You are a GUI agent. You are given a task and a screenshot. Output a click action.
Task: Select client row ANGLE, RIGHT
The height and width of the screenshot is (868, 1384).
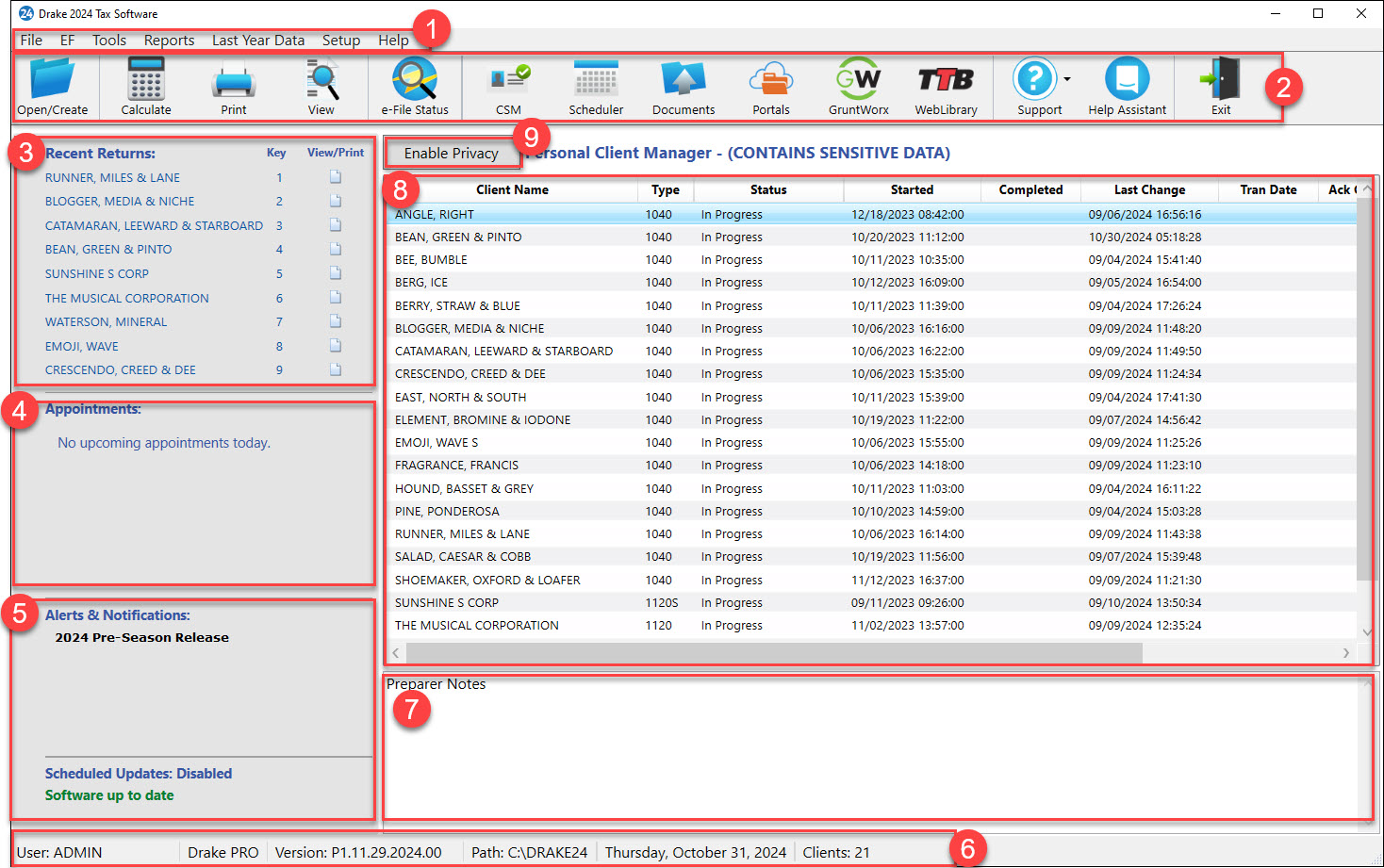[x=872, y=214]
